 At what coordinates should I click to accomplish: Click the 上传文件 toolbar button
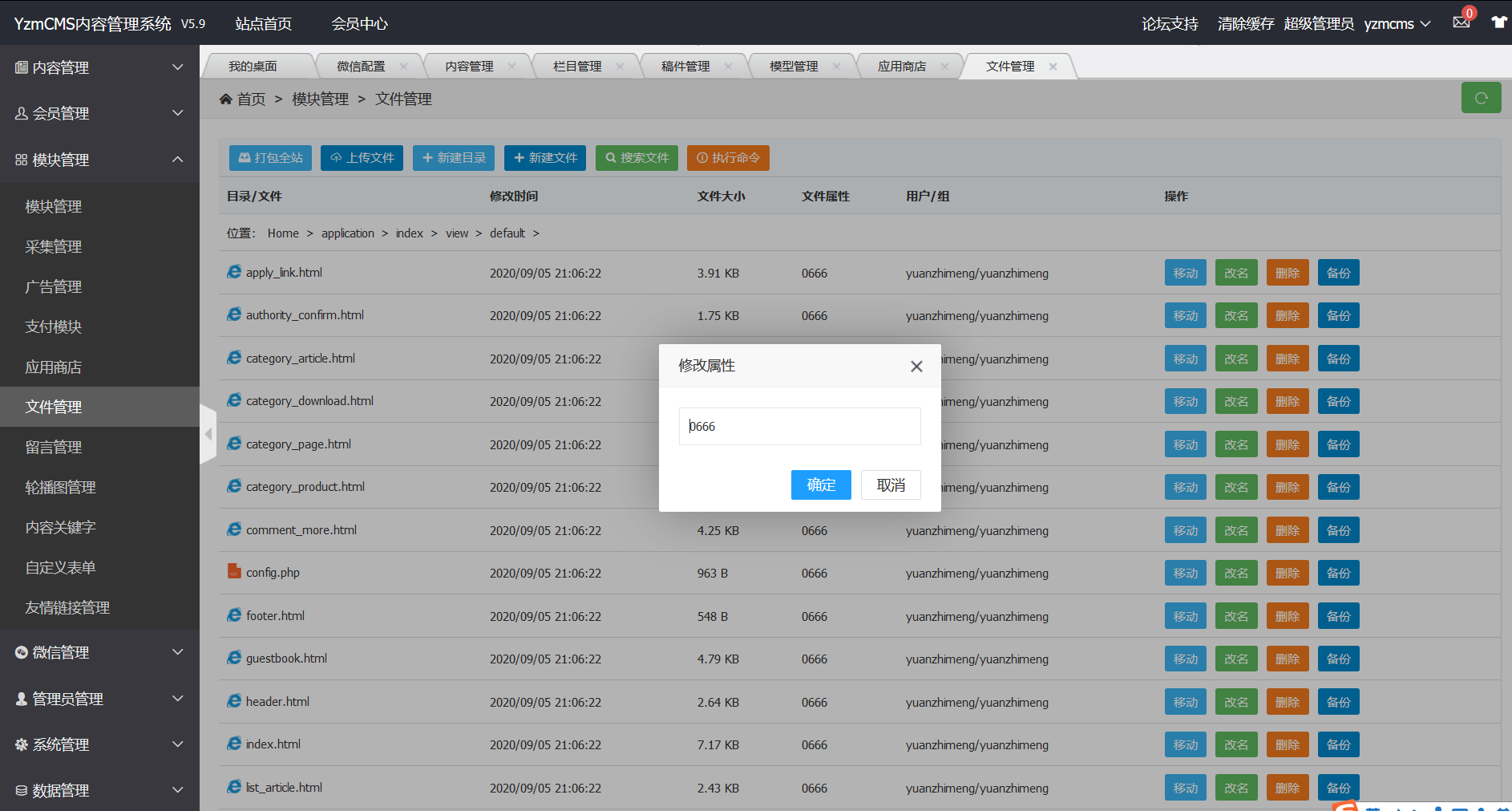tap(362, 158)
